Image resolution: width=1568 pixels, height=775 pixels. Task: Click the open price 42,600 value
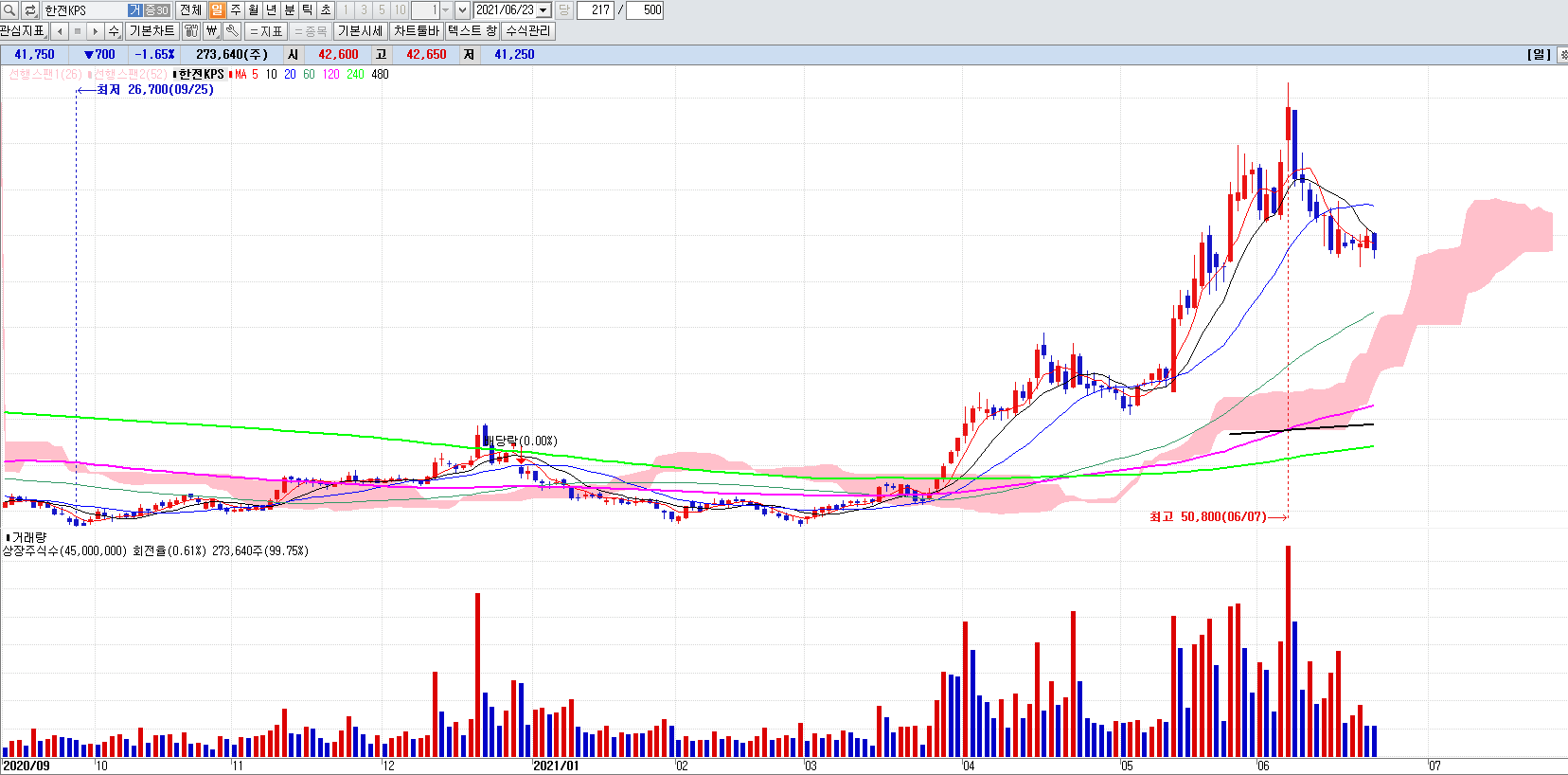pos(338,55)
